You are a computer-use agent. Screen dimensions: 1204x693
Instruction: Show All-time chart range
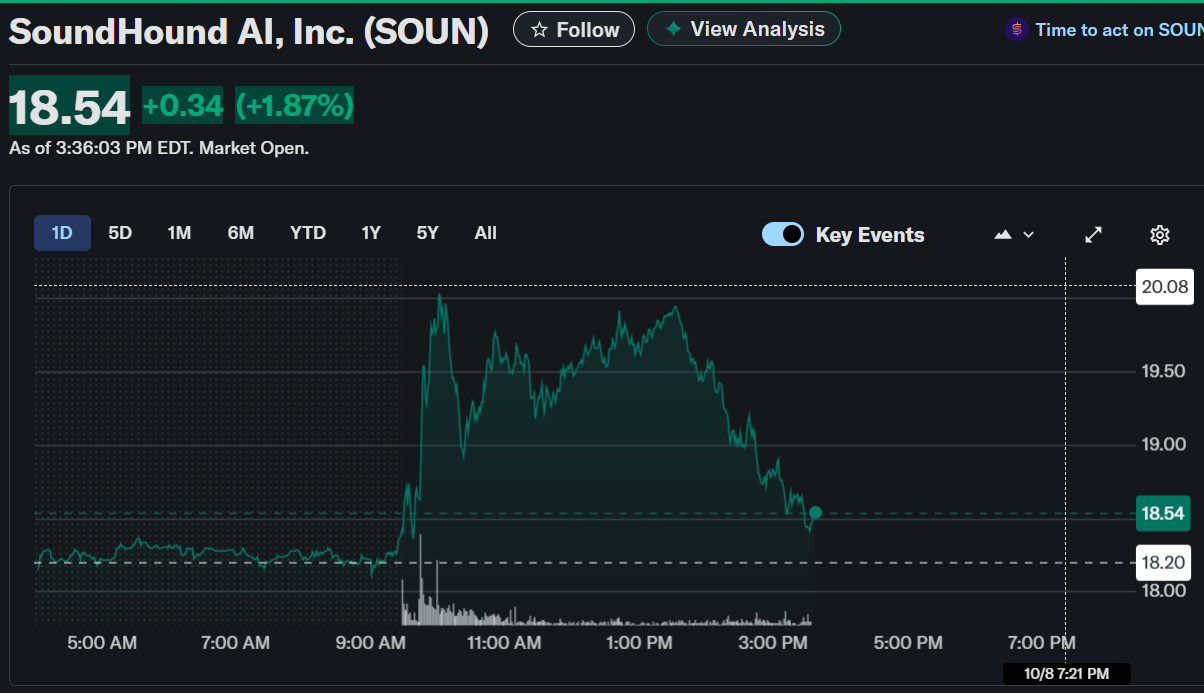(486, 233)
